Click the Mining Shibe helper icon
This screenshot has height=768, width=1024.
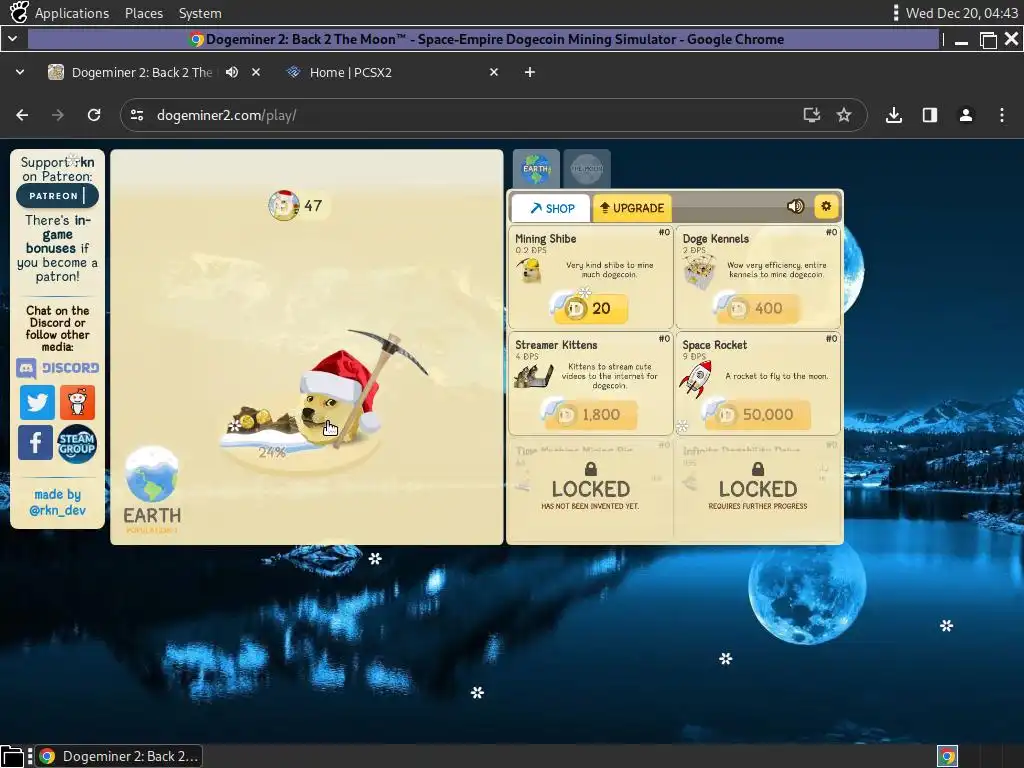[x=529, y=270]
